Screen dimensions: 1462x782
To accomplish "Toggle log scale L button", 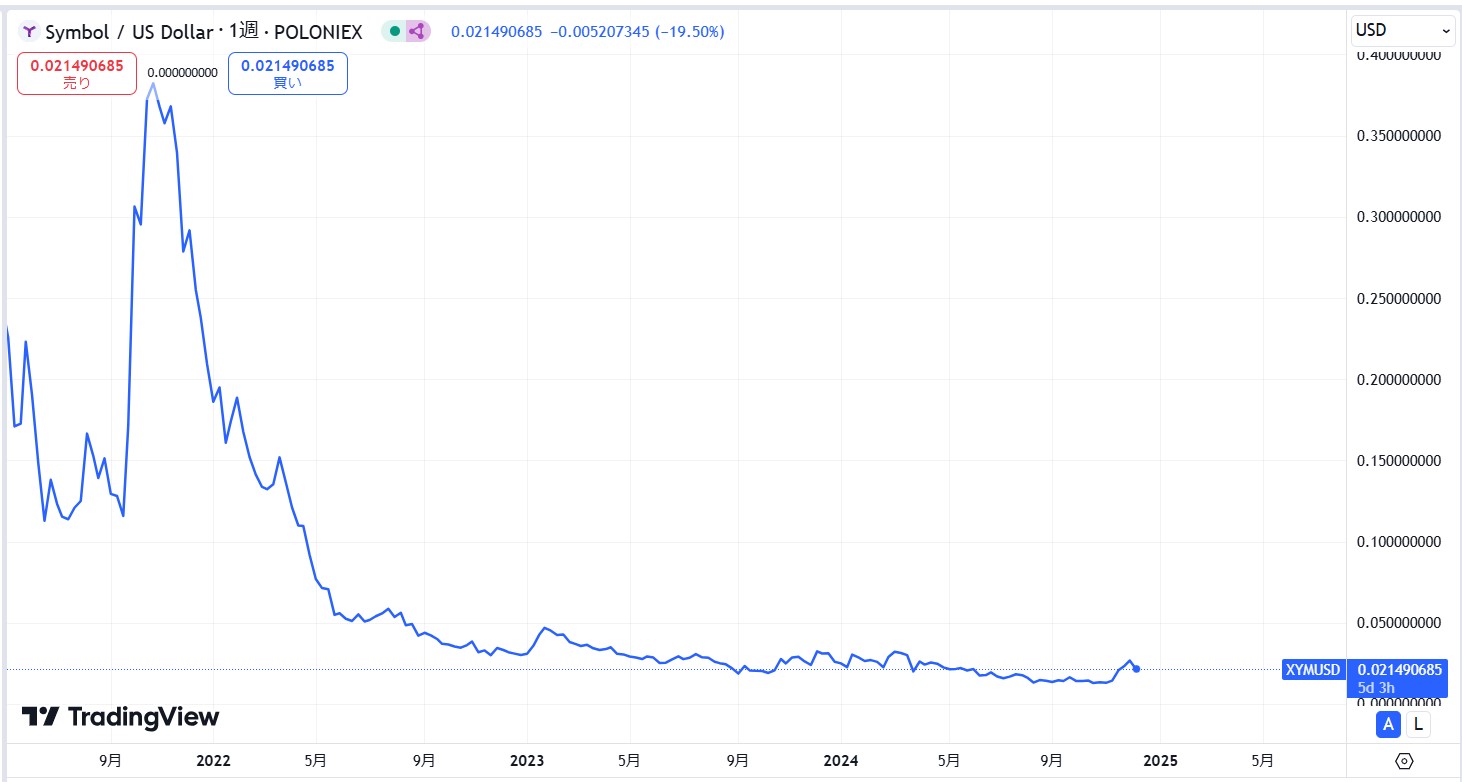I will pyautogui.click(x=1419, y=725).
